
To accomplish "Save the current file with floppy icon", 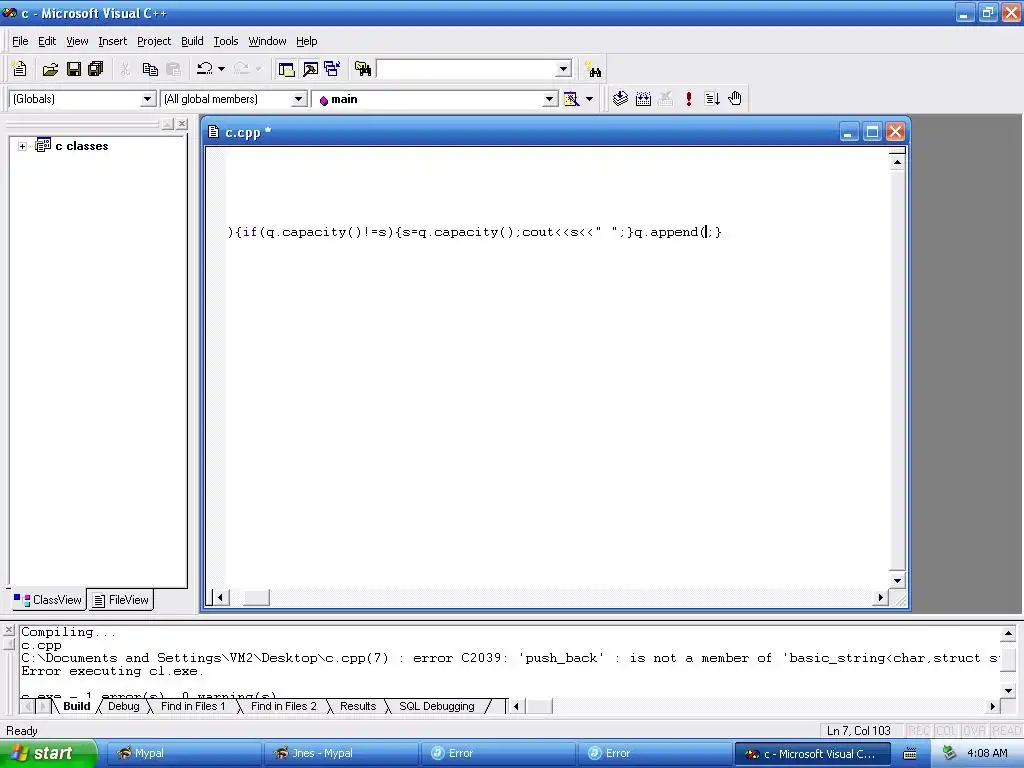I will pos(74,69).
